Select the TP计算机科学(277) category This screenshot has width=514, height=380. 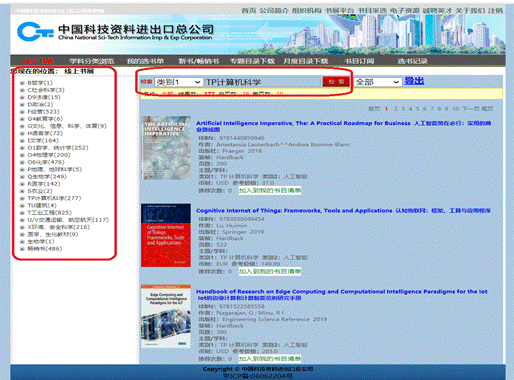pos(54,198)
